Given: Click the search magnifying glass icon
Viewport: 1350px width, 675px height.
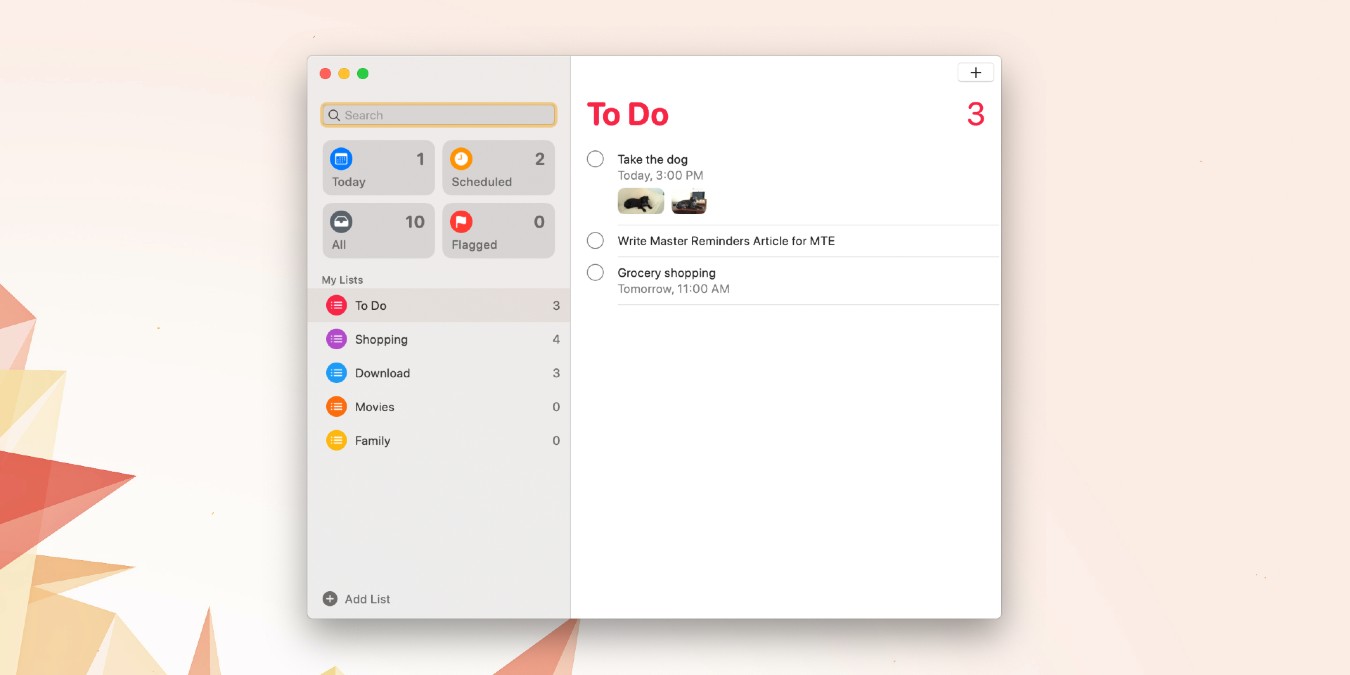Looking at the screenshot, I should click(x=333, y=115).
